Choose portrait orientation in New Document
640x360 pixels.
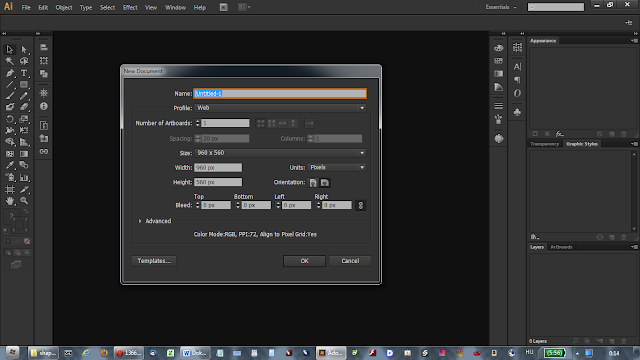tap(313, 182)
